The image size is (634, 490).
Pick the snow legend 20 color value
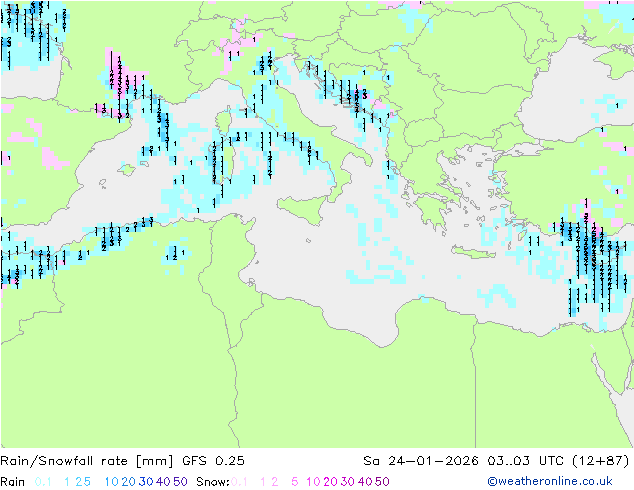tap(330, 482)
